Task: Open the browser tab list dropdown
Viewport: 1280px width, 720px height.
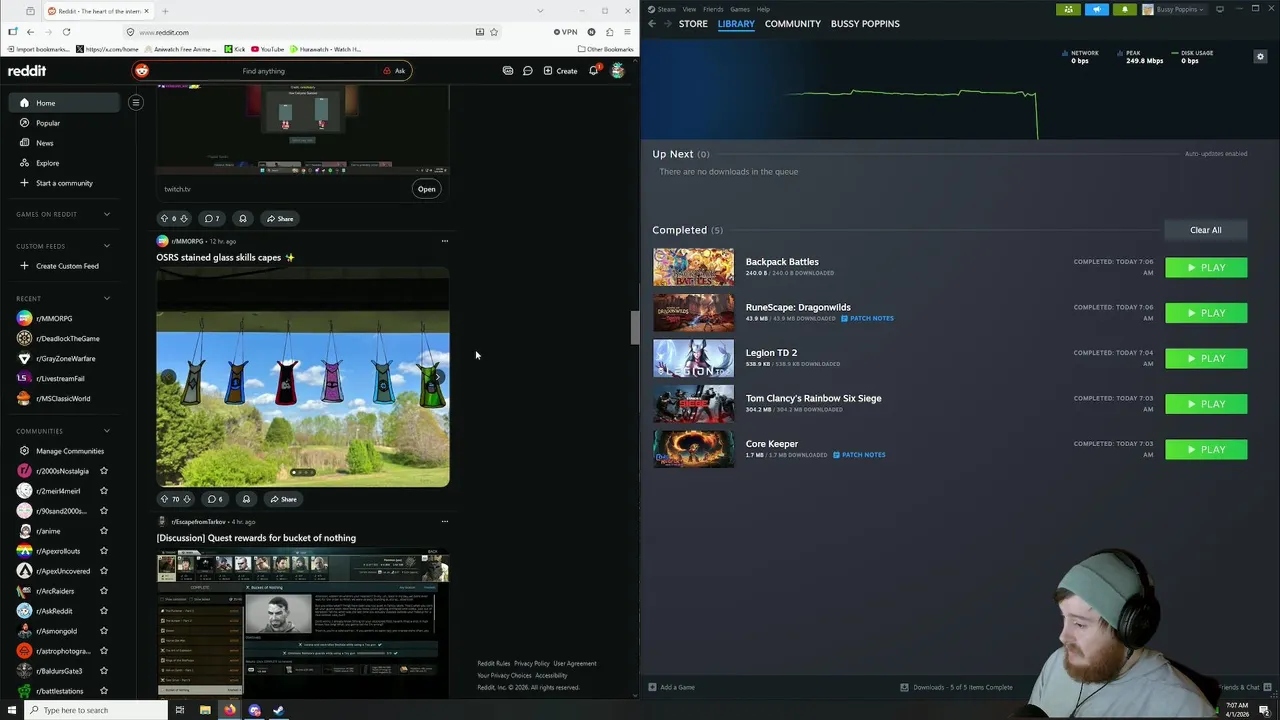Action: tap(540, 11)
